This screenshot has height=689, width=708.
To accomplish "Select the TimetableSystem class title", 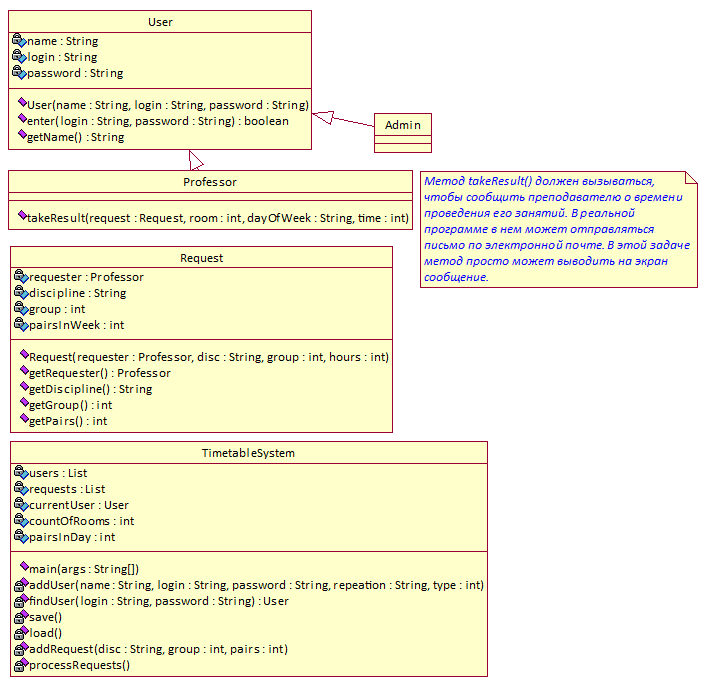I will click(248, 453).
